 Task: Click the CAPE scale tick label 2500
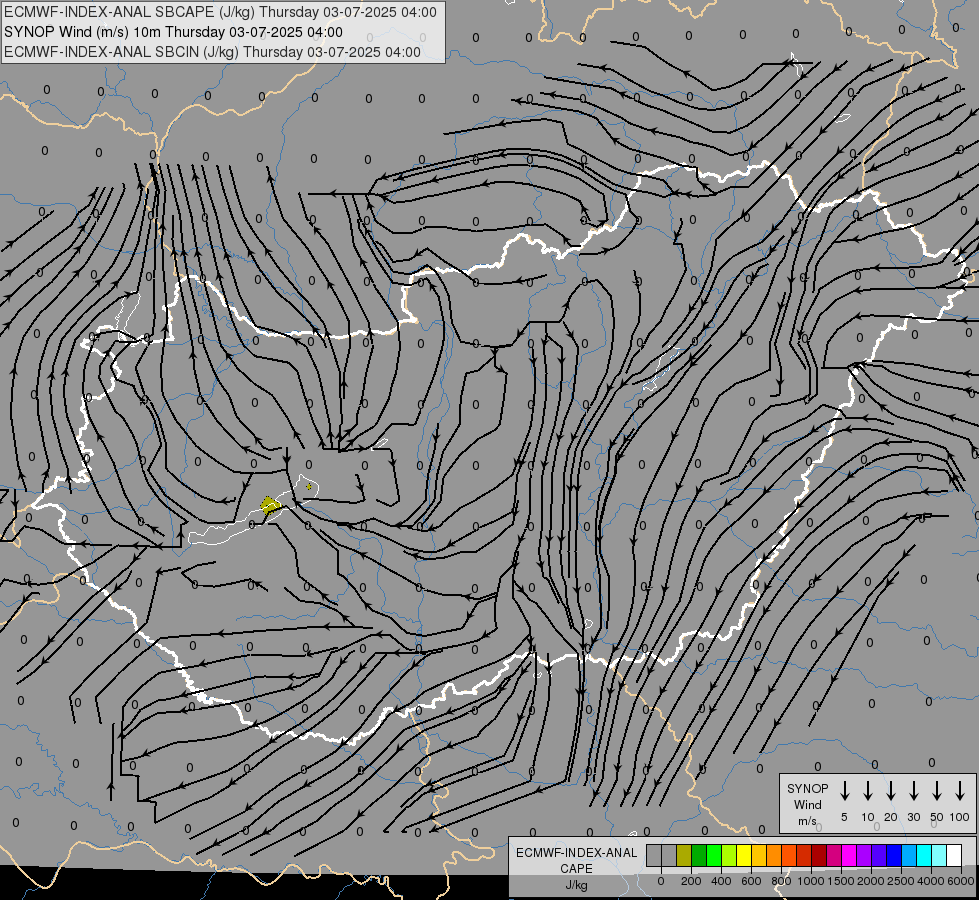point(901,881)
